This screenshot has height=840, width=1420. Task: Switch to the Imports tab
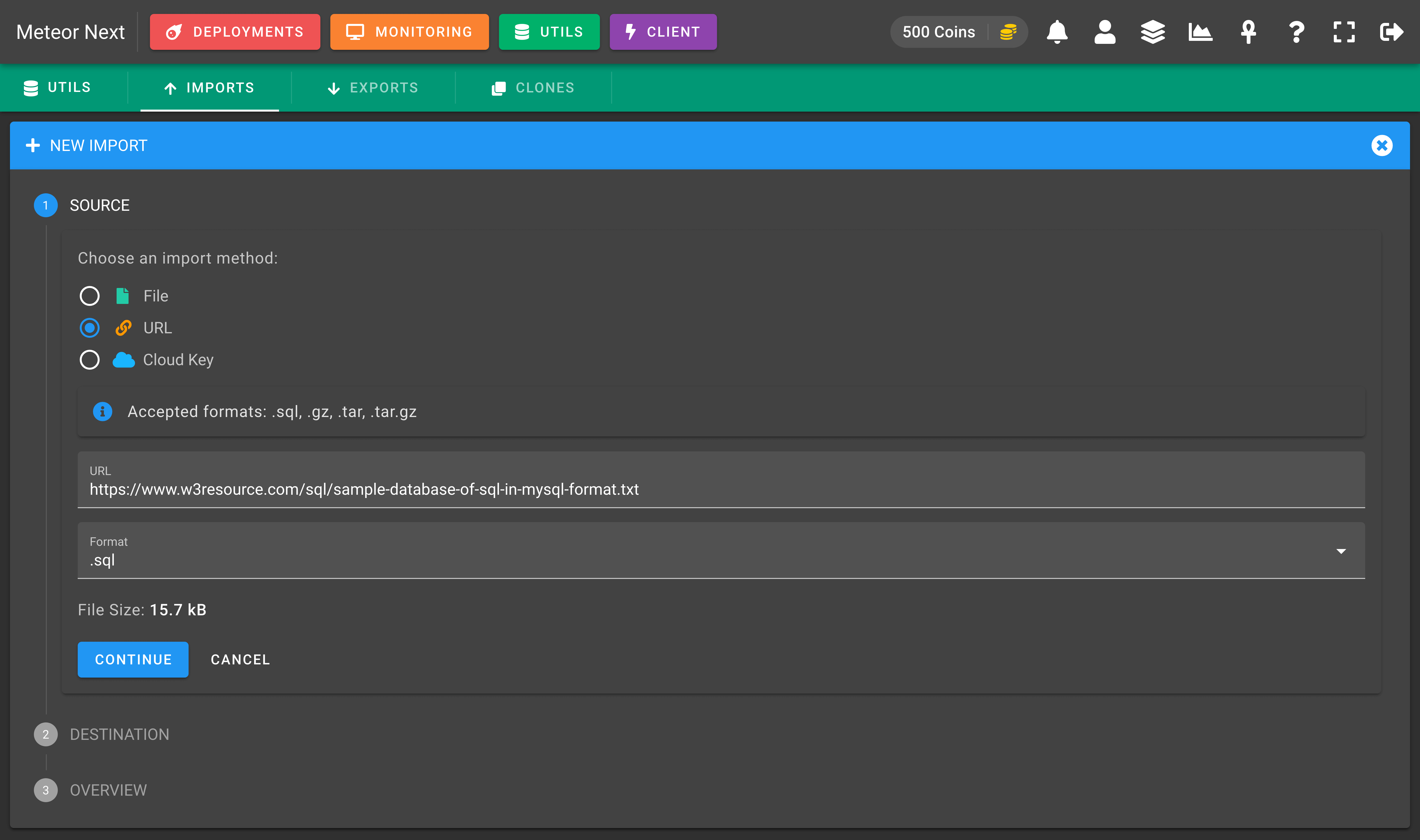[x=210, y=88]
